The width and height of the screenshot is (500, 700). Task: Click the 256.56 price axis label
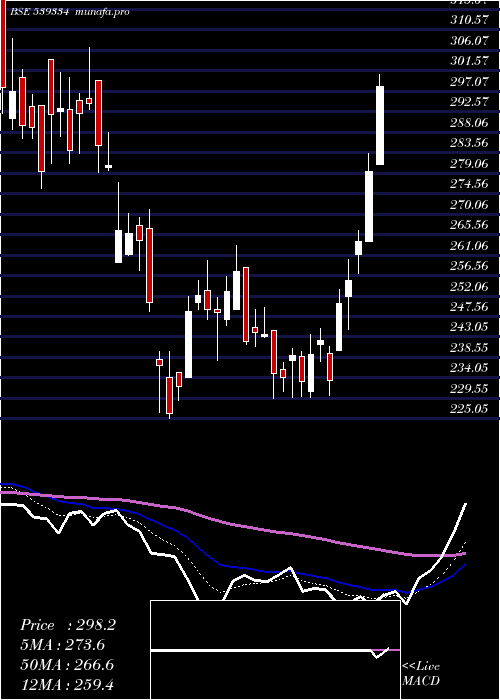469,266
